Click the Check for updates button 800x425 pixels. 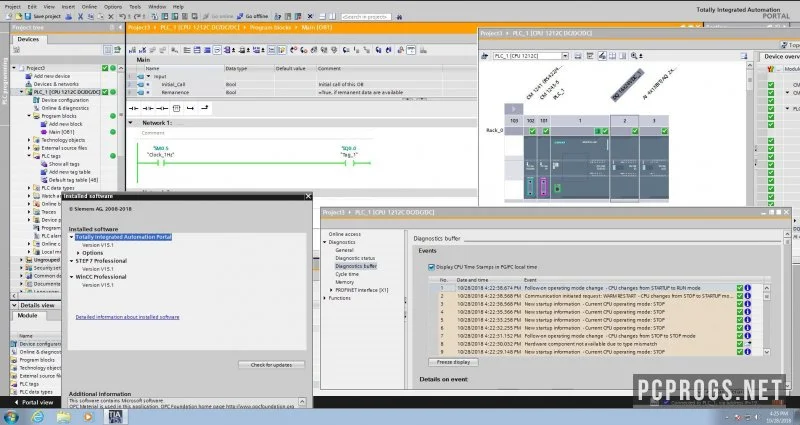271,365
